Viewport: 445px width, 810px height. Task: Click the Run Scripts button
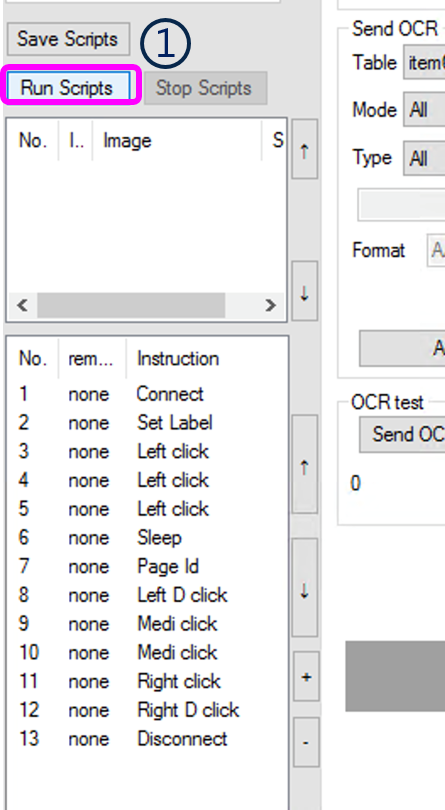coord(68,87)
